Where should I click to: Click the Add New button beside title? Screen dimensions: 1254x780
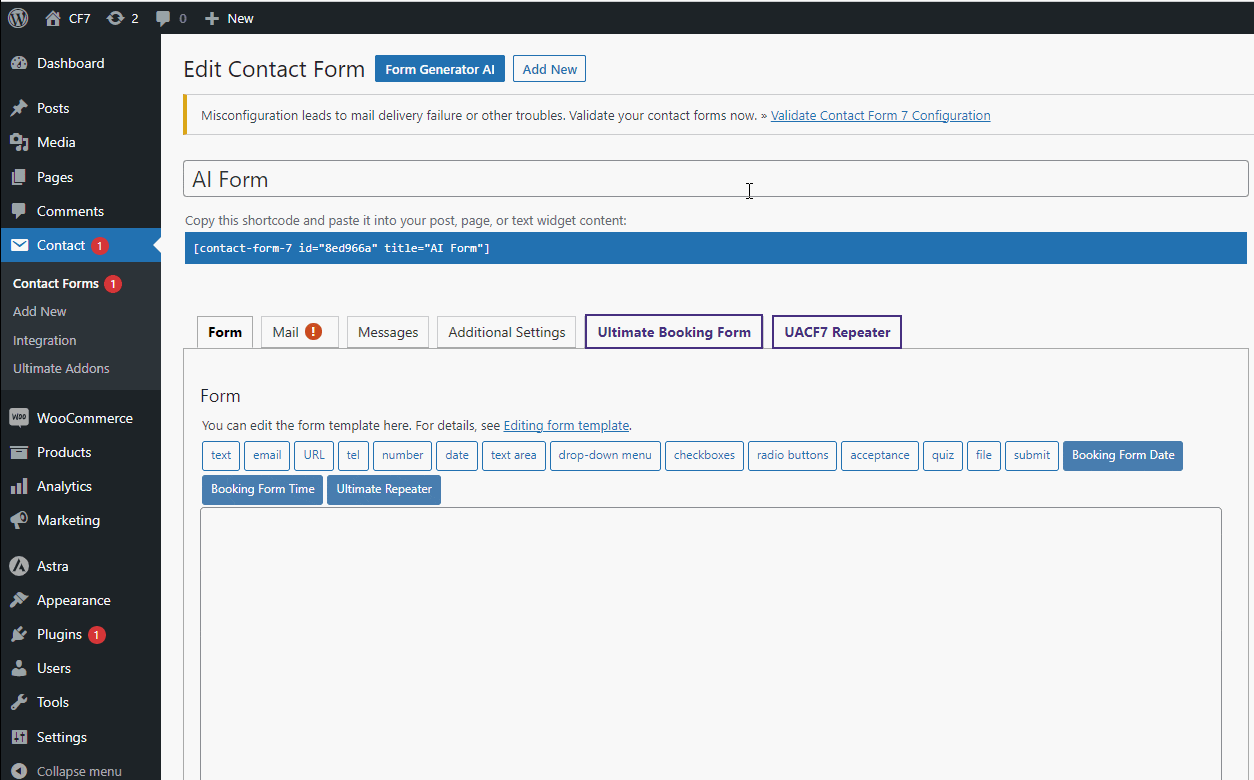tap(550, 69)
